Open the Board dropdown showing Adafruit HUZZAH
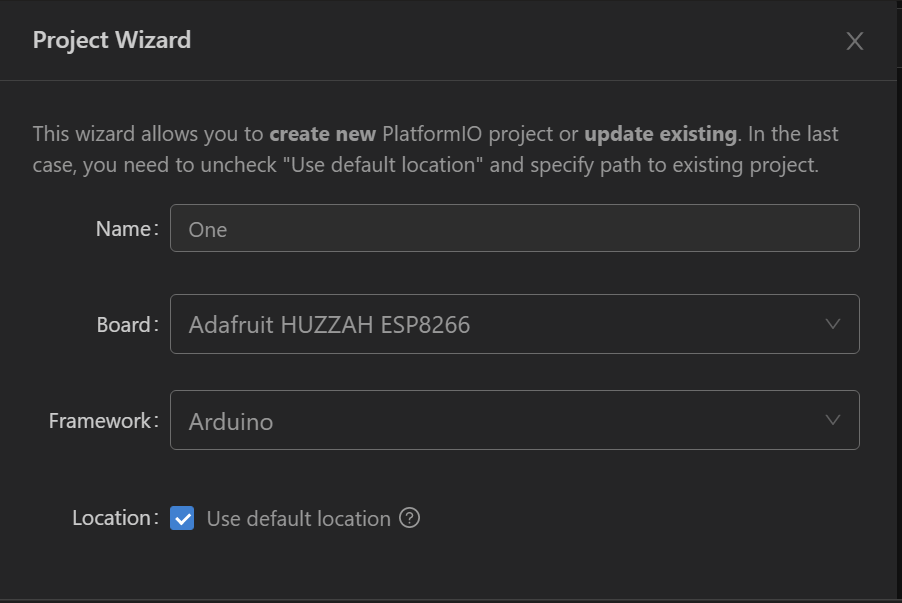This screenshot has height=603, width=902. click(514, 324)
